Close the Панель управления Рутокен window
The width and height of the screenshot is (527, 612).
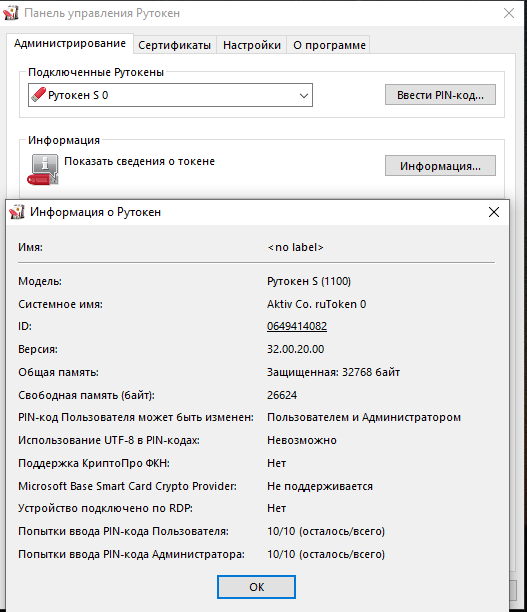(x=509, y=13)
